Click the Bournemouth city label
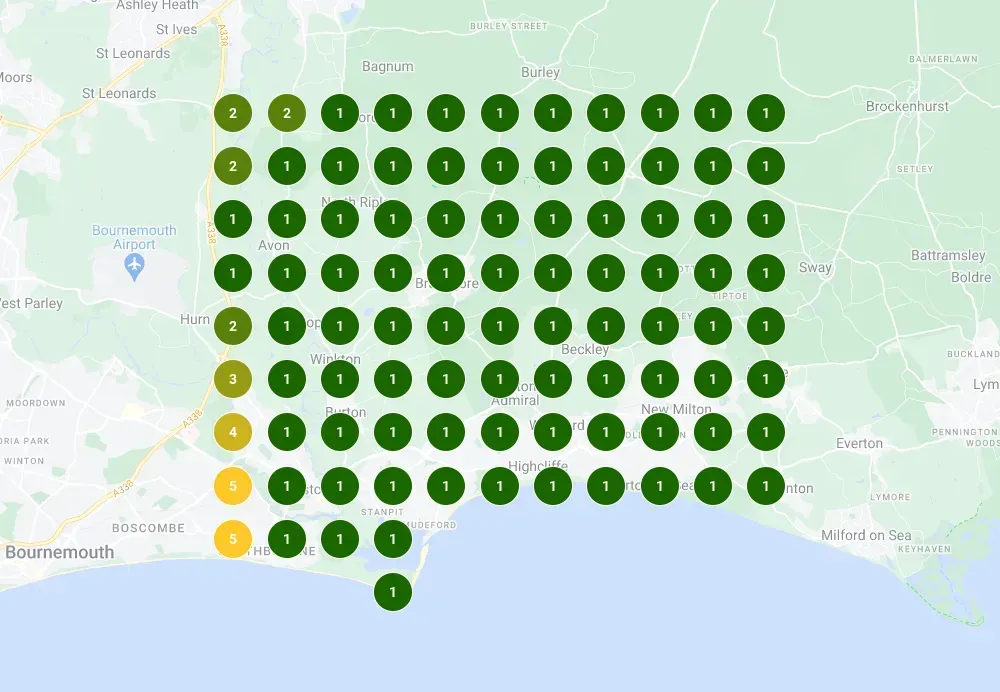Image resolution: width=1000 pixels, height=692 pixels. point(59,552)
